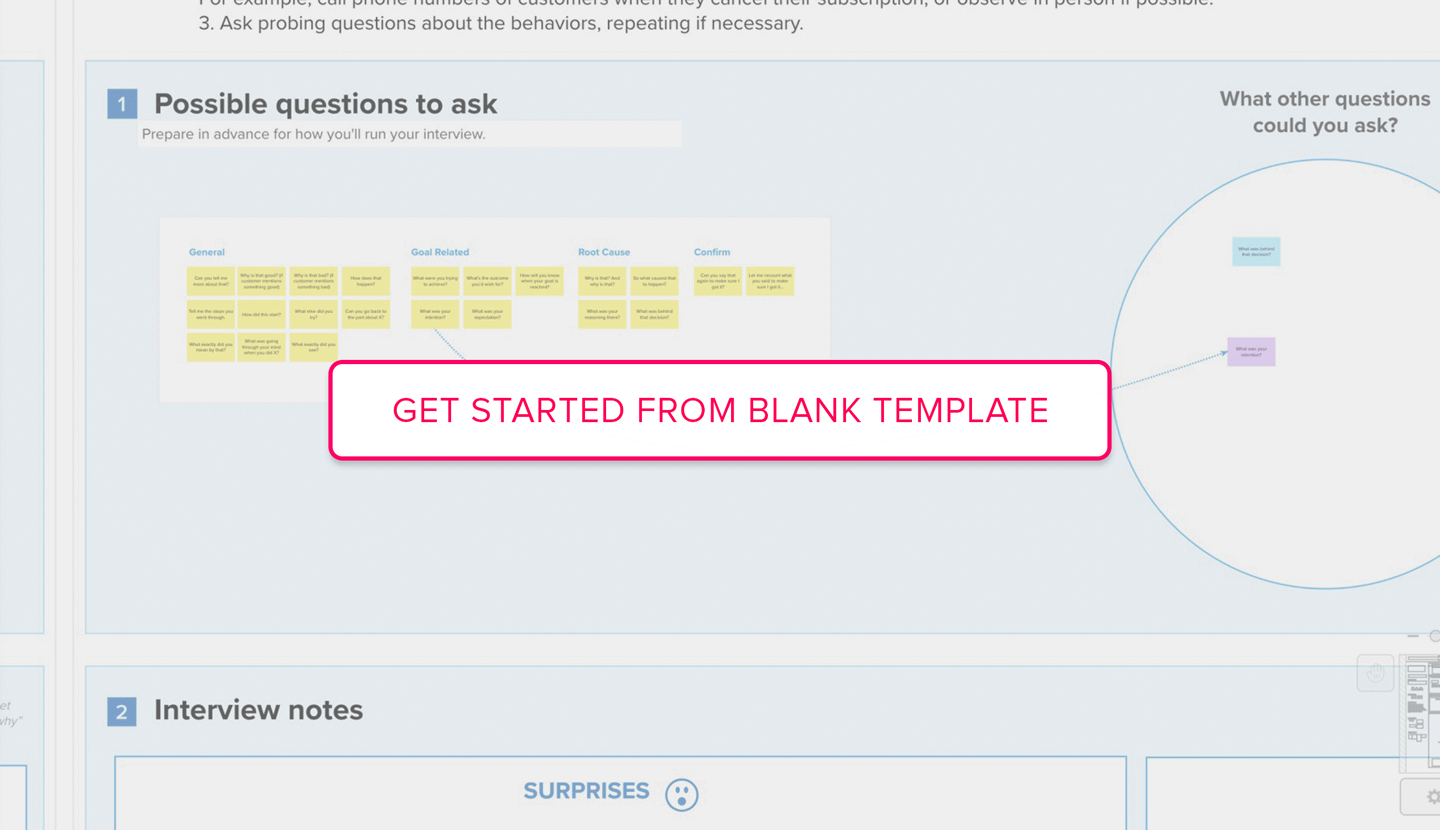Click the number 2 section badge
The height and width of the screenshot is (830, 1440).
pos(122,711)
